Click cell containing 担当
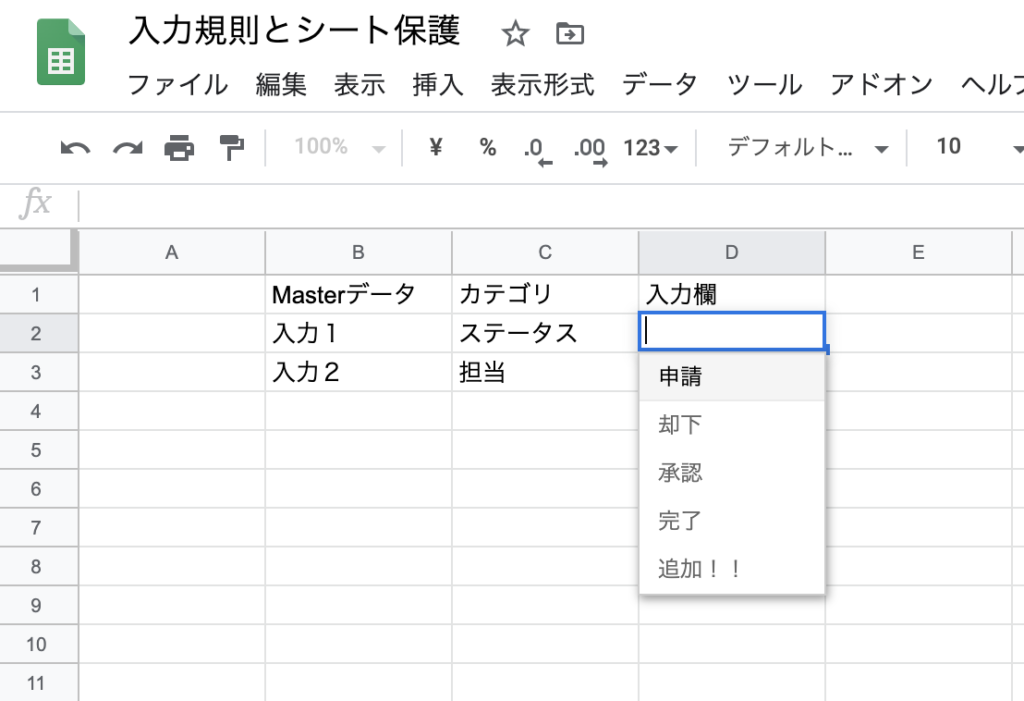 [x=545, y=372]
